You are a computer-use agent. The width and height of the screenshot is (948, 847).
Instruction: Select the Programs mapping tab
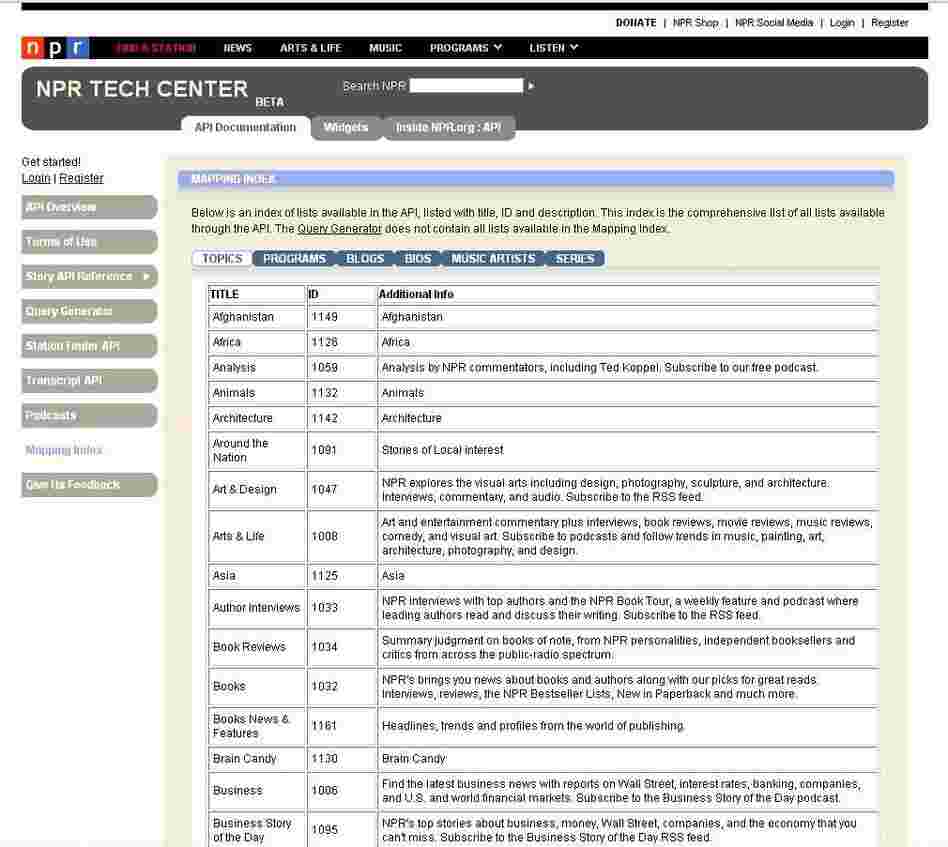294,259
